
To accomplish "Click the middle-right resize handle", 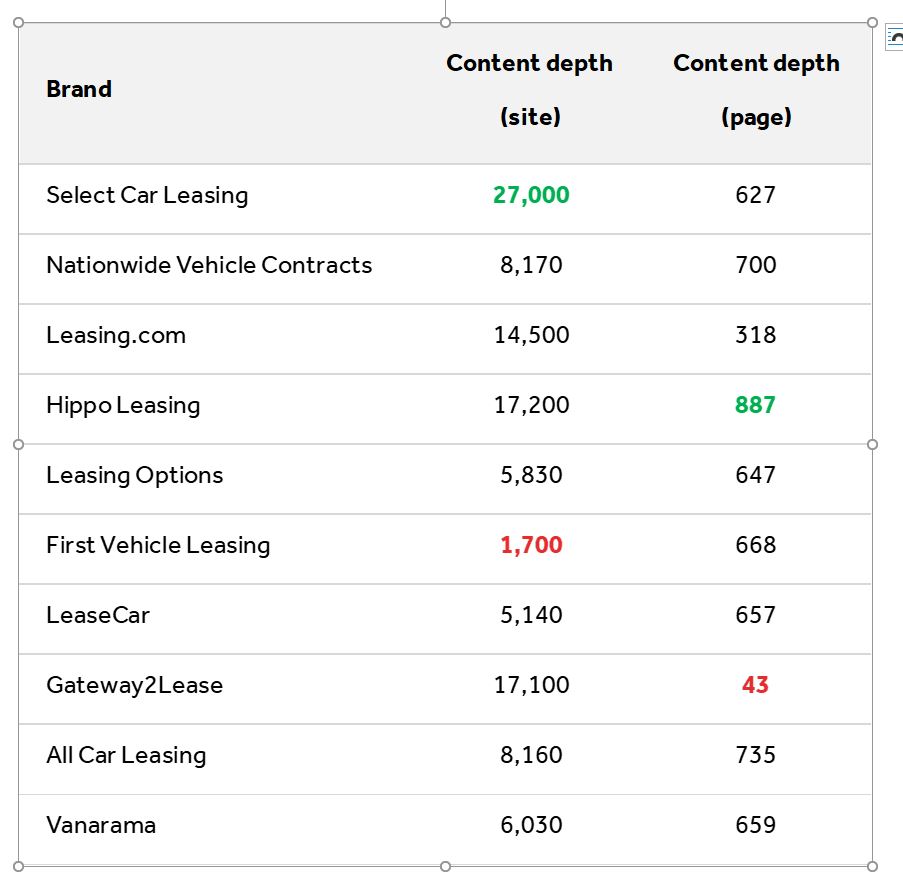I will 872,444.
